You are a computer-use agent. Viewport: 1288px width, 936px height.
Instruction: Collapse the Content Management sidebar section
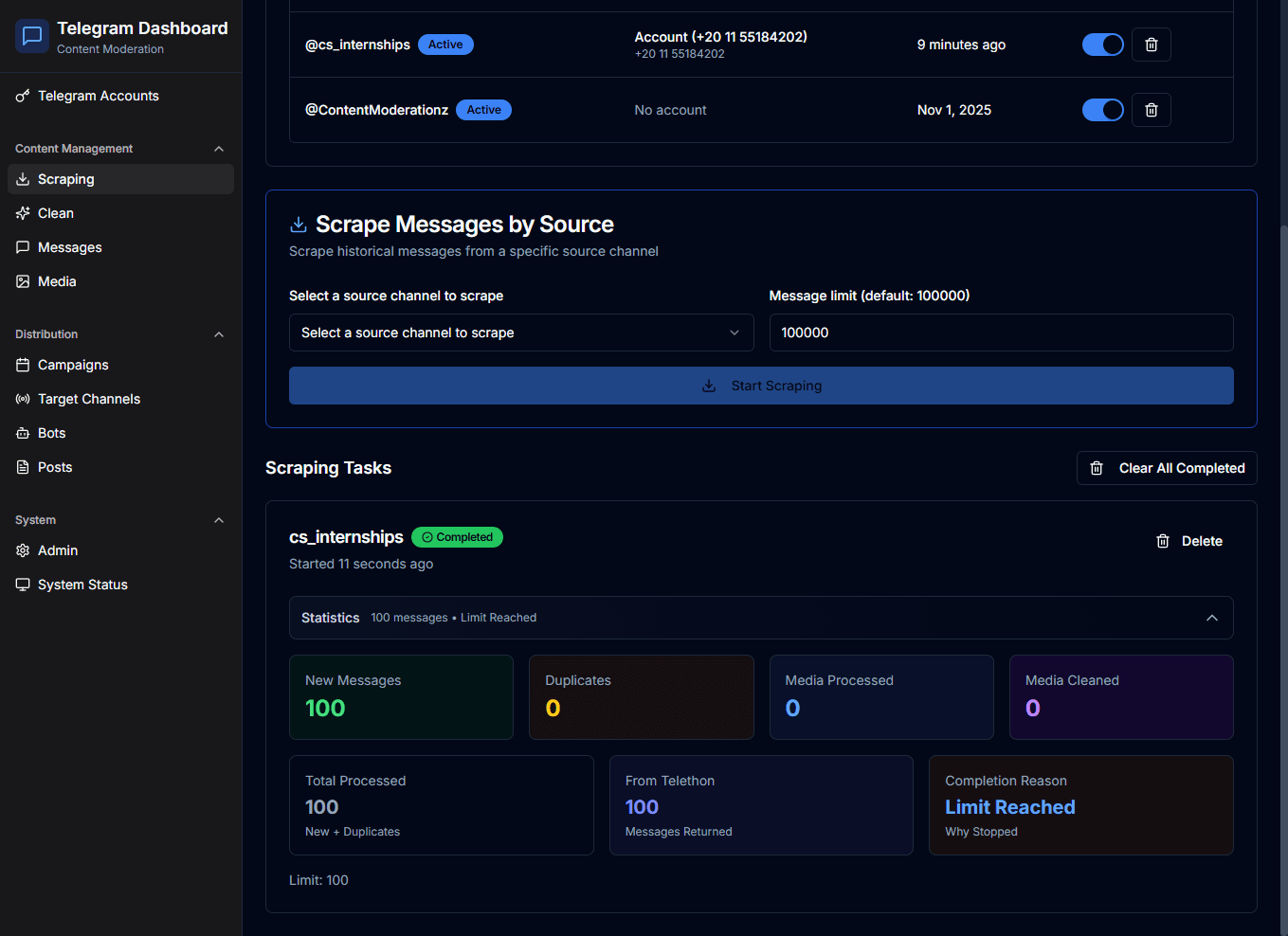(219, 149)
